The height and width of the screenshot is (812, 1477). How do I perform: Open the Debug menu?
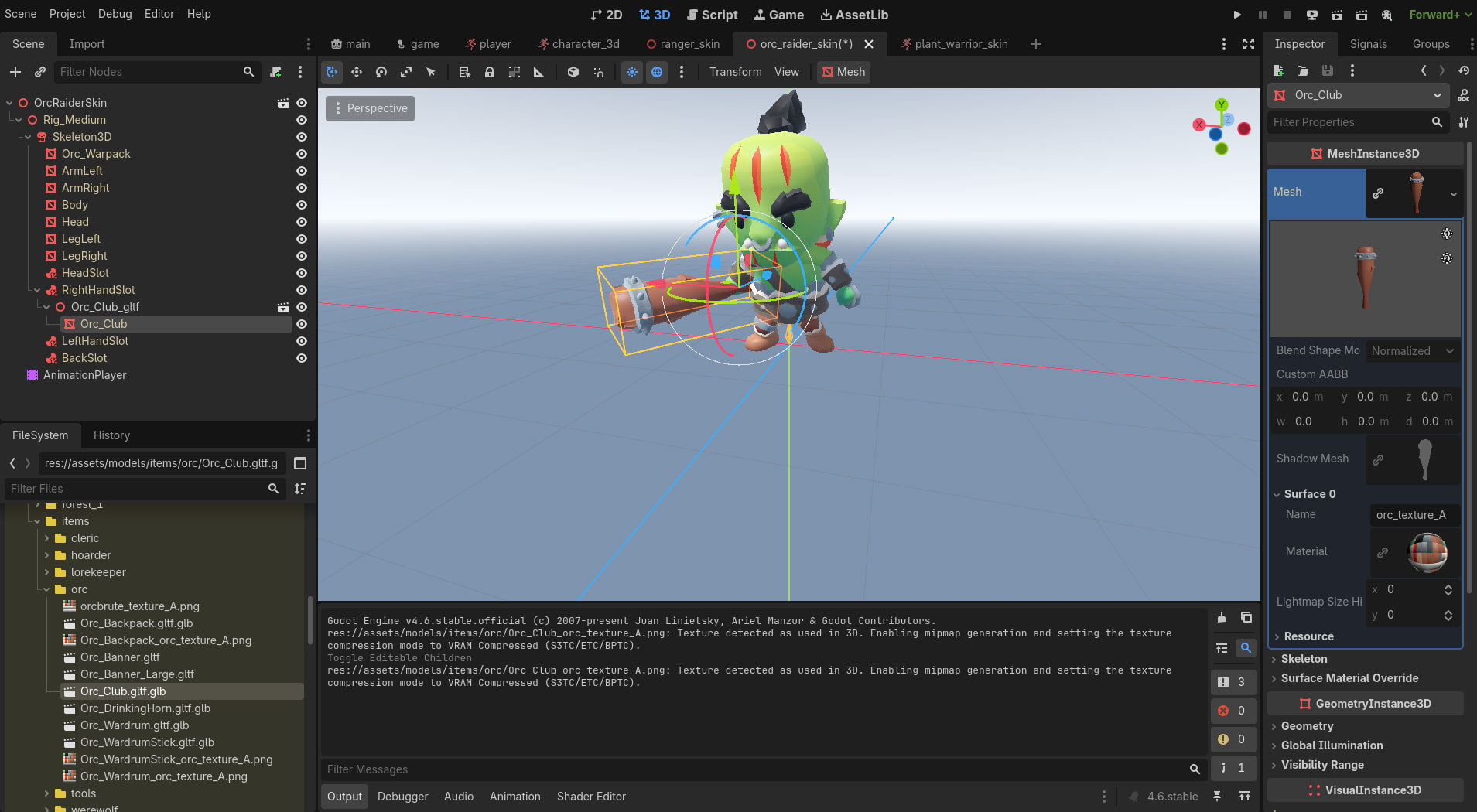tap(115, 14)
